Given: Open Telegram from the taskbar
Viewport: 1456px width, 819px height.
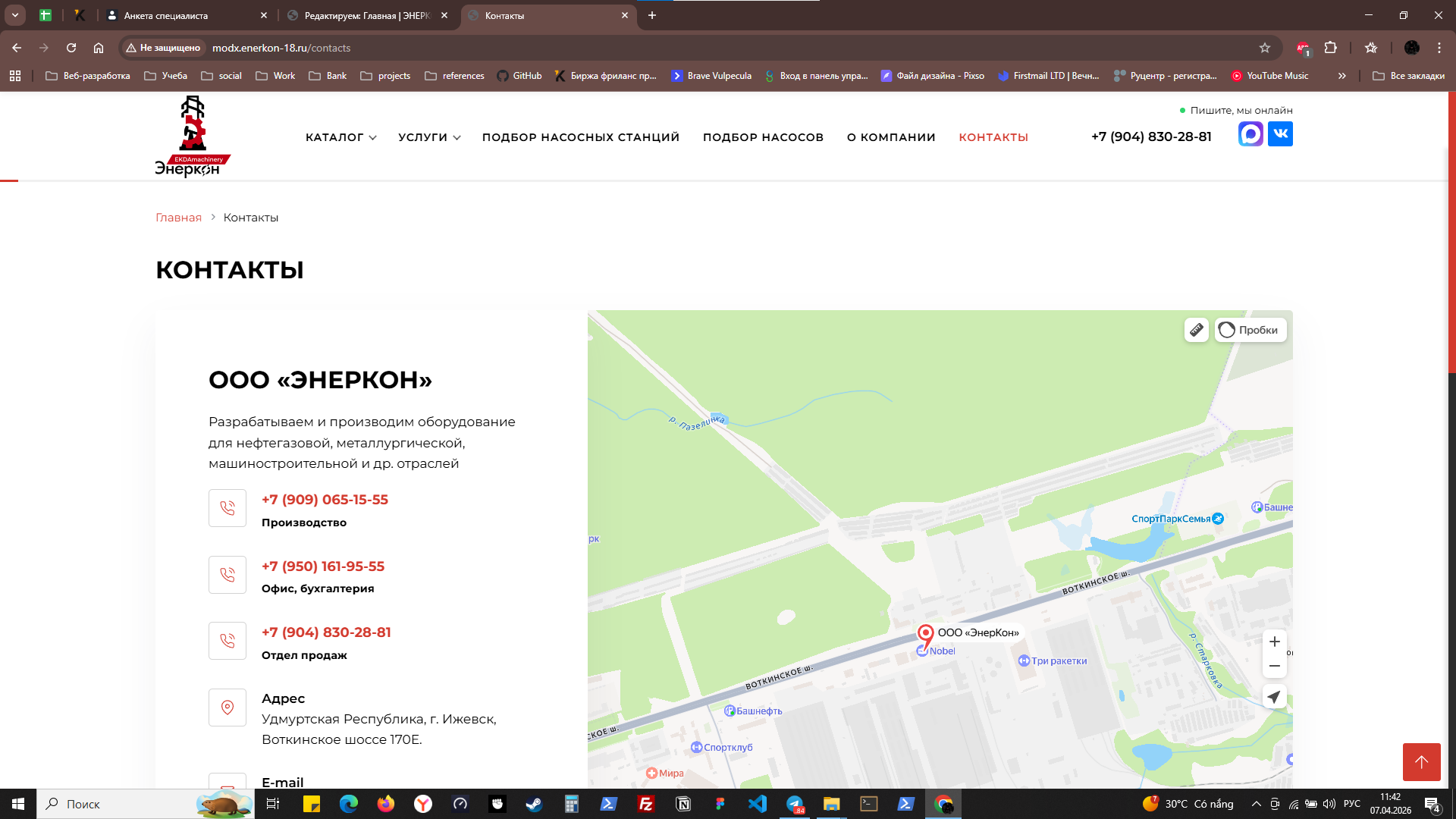Looking at the screenshot, I should [795, 804].
